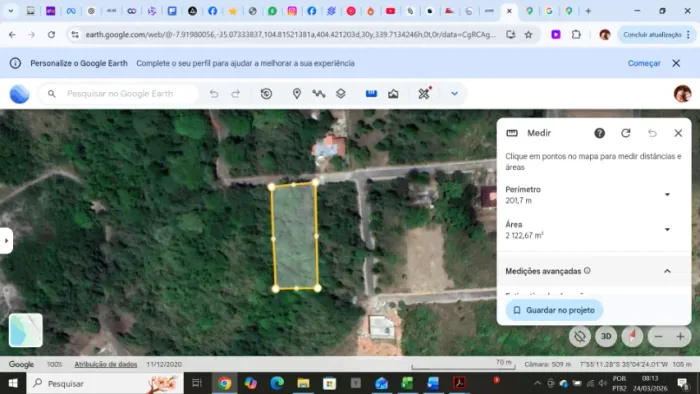Collapse the Medições avançadas section
The height and width of the screenshot is (394, 700).
(x=667, y=271)
